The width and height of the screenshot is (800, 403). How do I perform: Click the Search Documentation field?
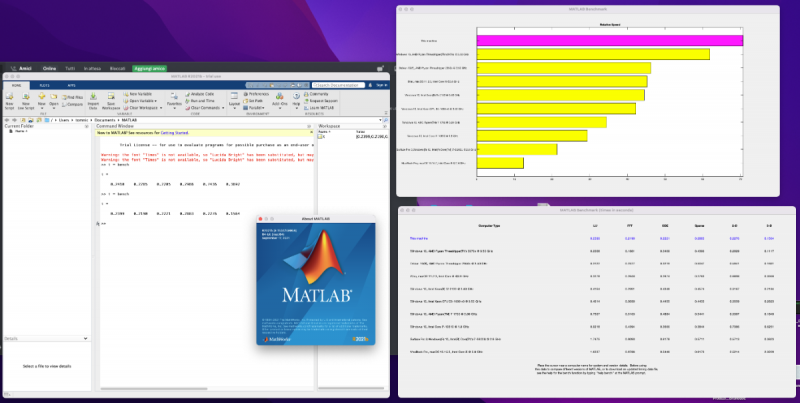[338, 85]
